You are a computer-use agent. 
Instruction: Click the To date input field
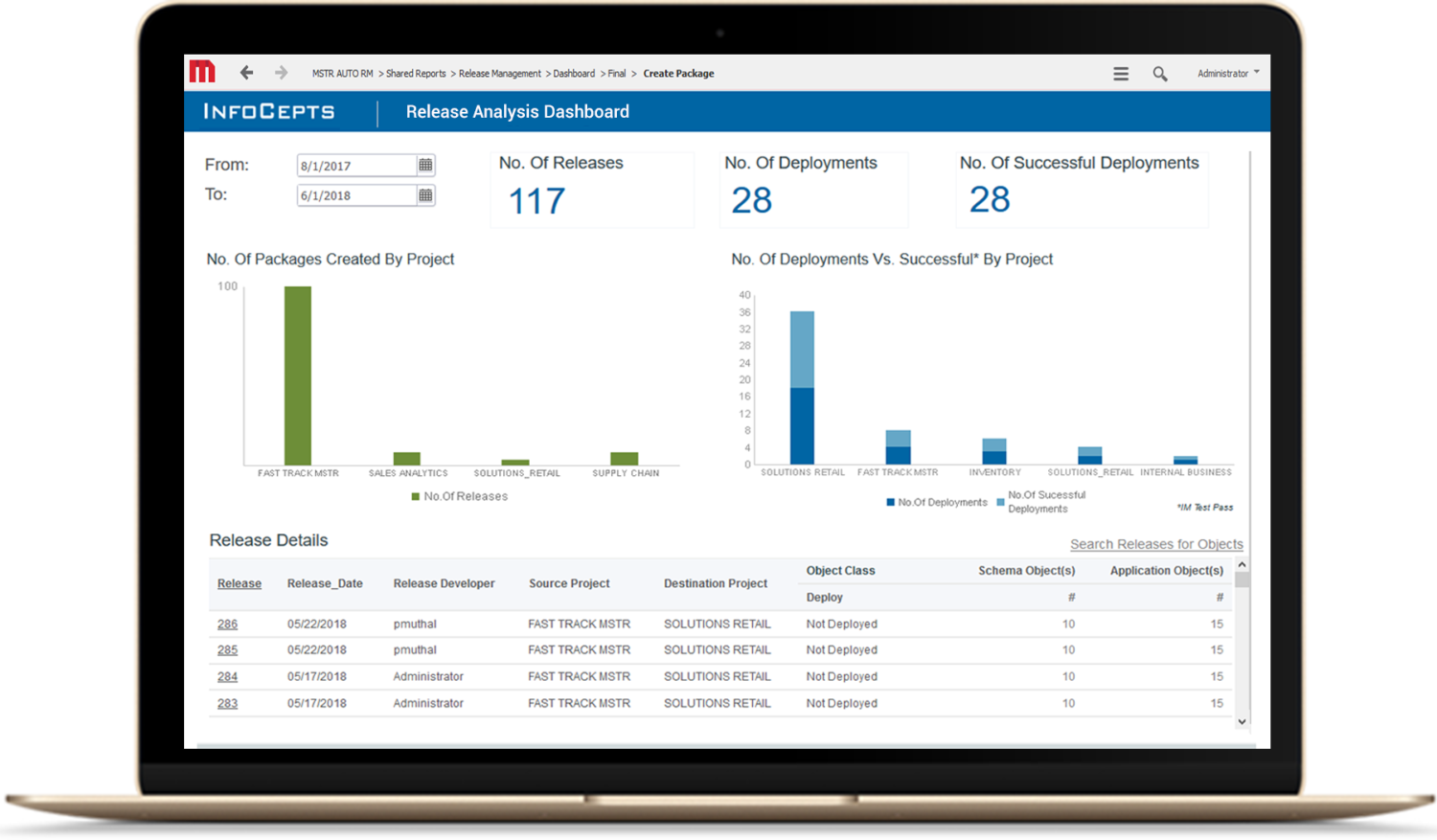point(355,195)
